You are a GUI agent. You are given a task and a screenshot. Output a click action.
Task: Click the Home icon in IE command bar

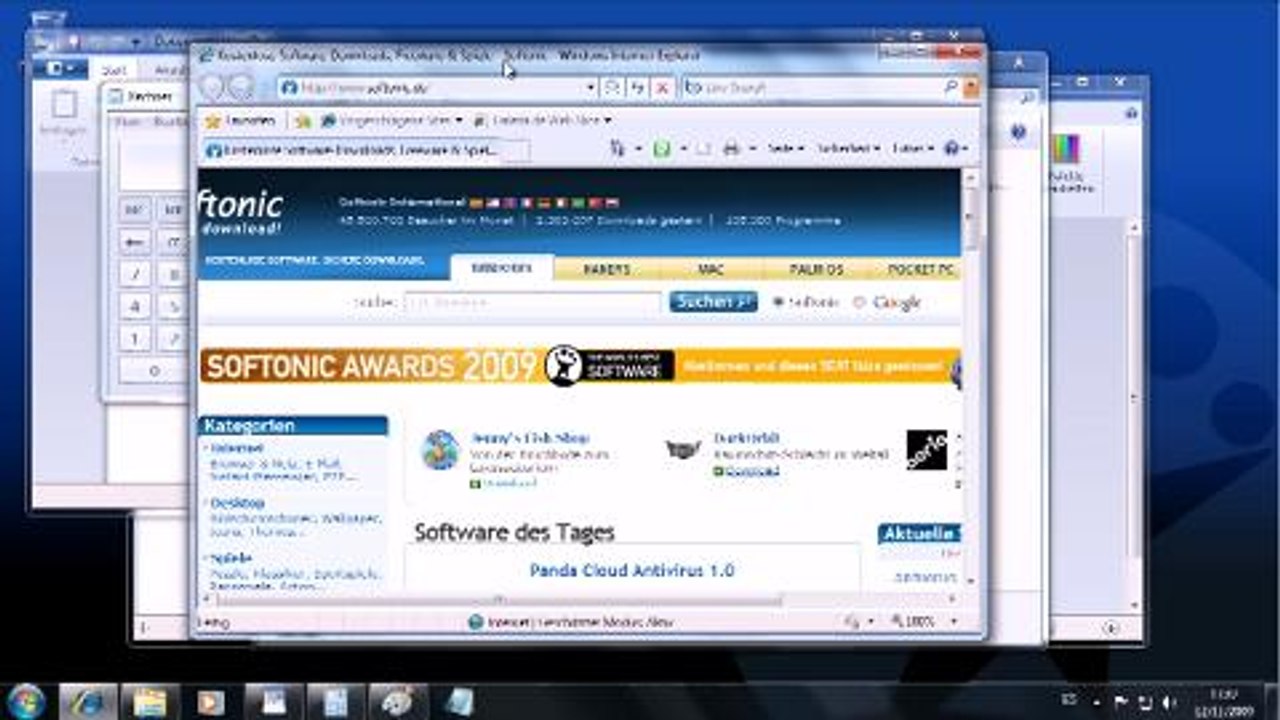click(x=618, y=148)
